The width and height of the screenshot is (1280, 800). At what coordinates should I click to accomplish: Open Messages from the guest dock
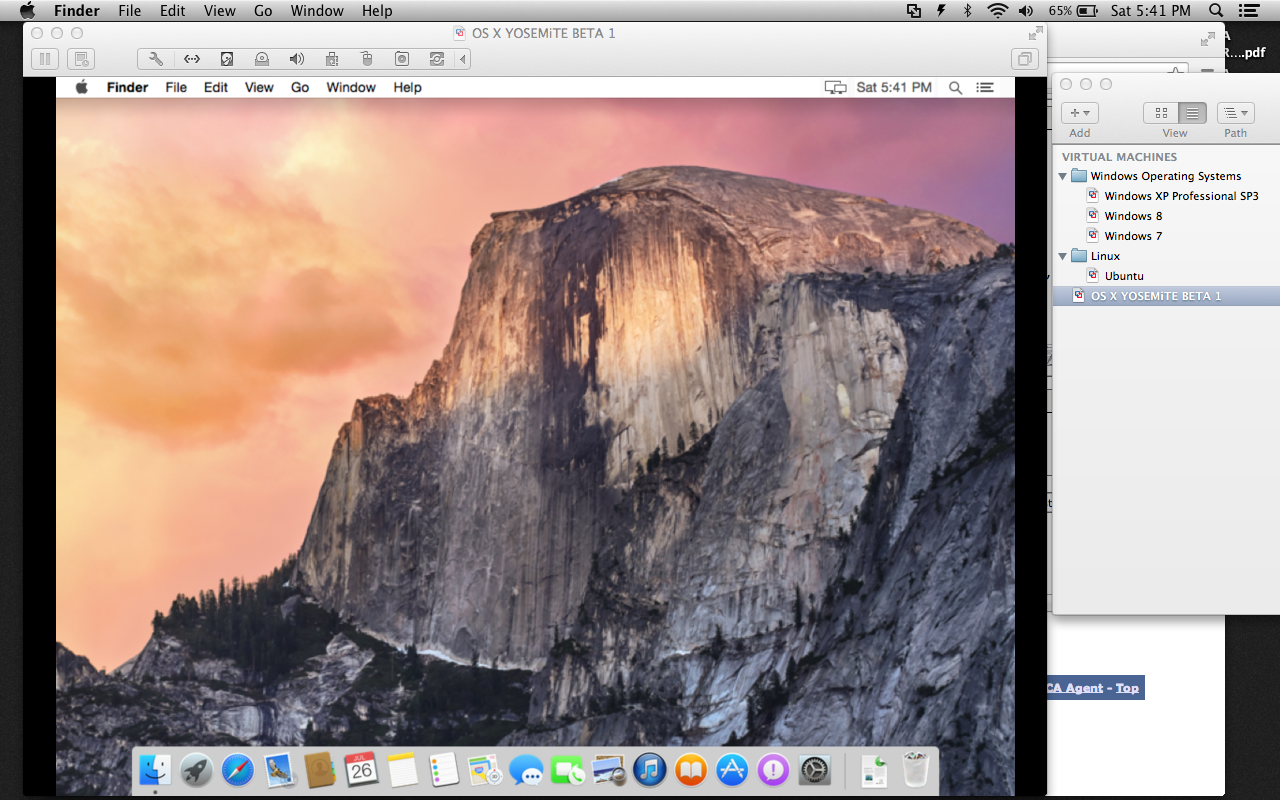(526, 770)
